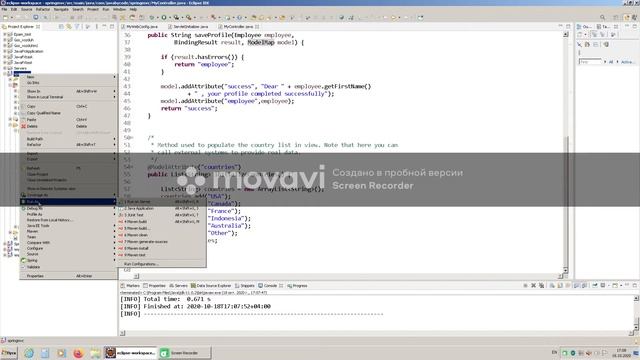The width and height of the screenshot is (640, 360).
Task: Click the New file toolbar icon
Action: click(6, 18)
